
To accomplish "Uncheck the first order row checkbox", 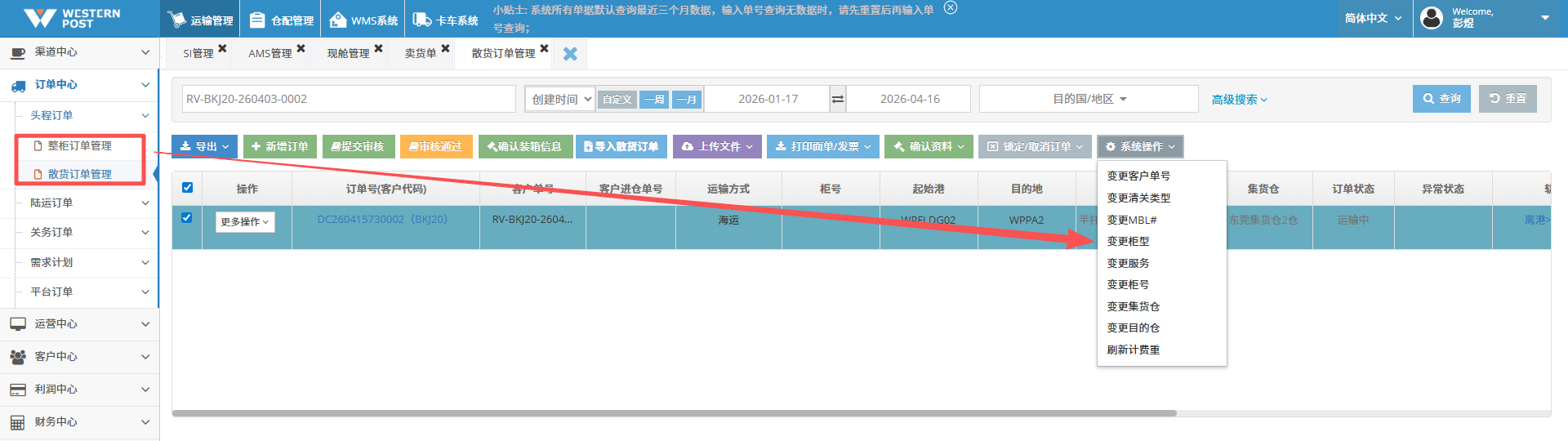I will 187,218.
